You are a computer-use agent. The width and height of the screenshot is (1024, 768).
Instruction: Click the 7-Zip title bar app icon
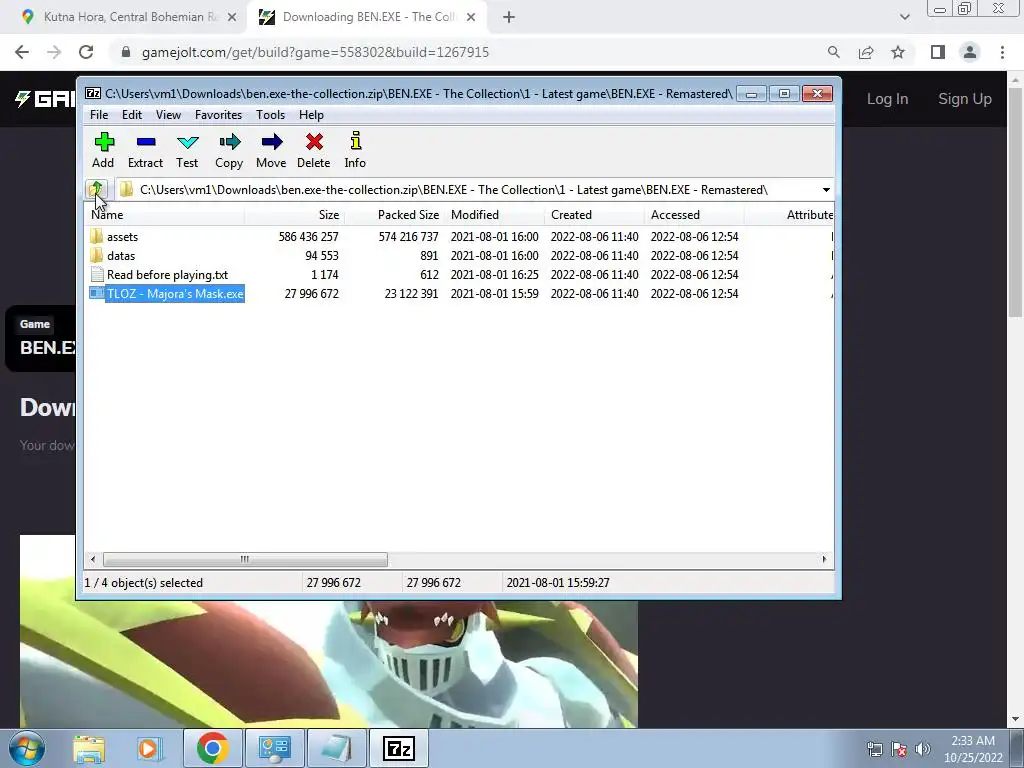[93, 93]
